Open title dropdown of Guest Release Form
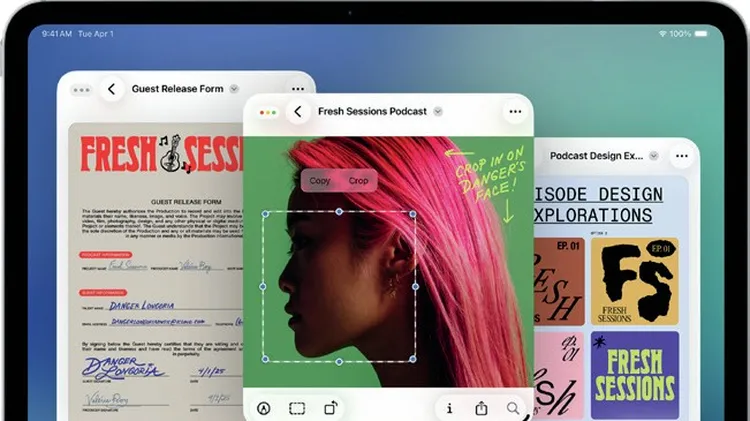 click(234, 89)
